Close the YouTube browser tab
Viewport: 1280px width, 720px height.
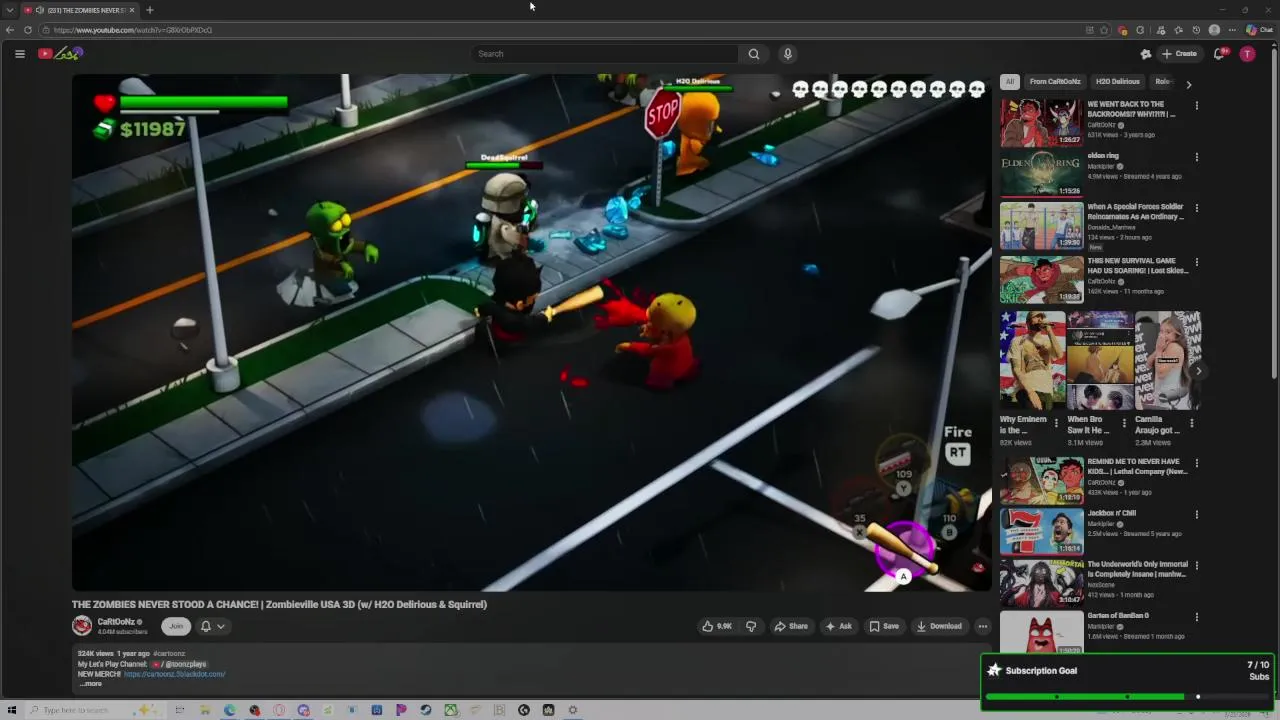[132, 10]
